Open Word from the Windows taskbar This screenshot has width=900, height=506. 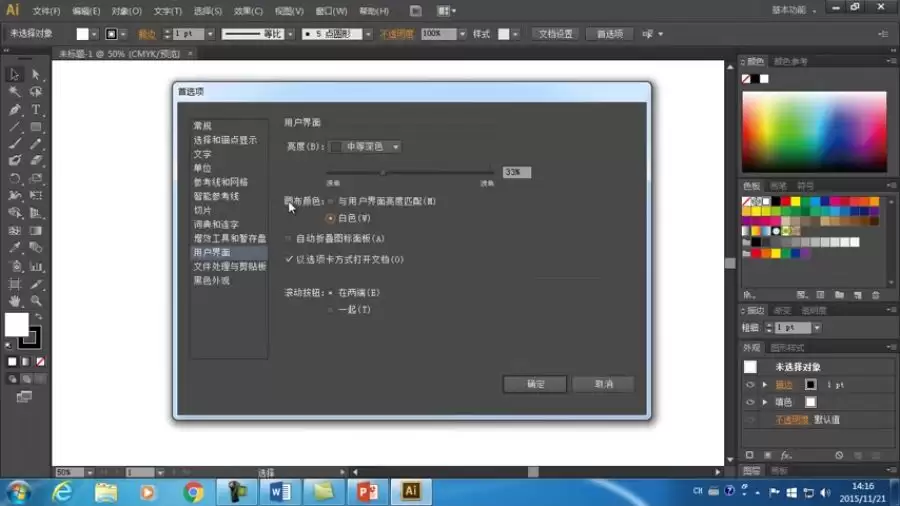coord(280,492)
